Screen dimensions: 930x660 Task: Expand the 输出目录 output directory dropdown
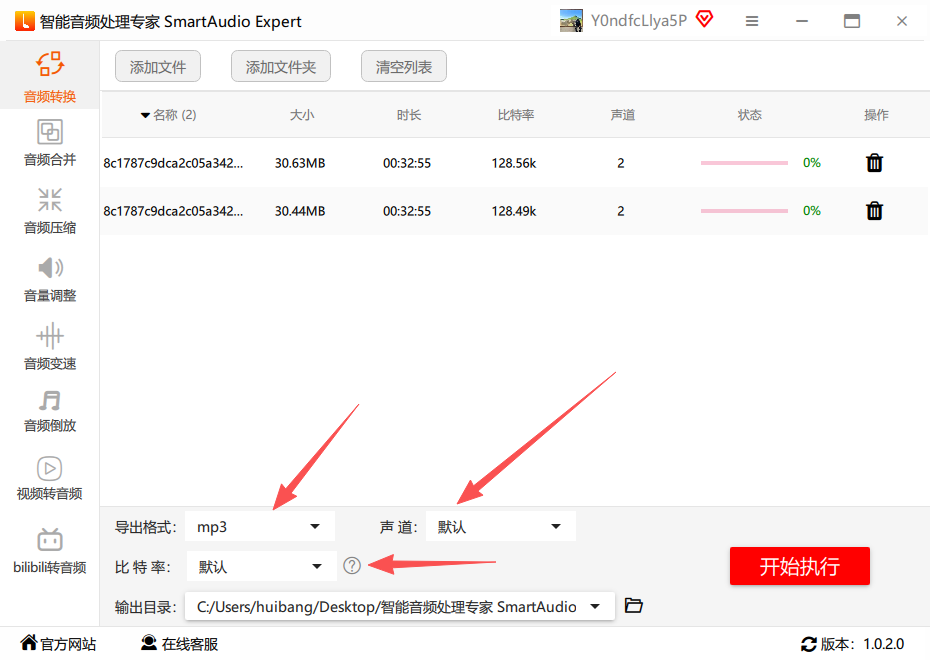pyautogui.click(x=400, y=607)
